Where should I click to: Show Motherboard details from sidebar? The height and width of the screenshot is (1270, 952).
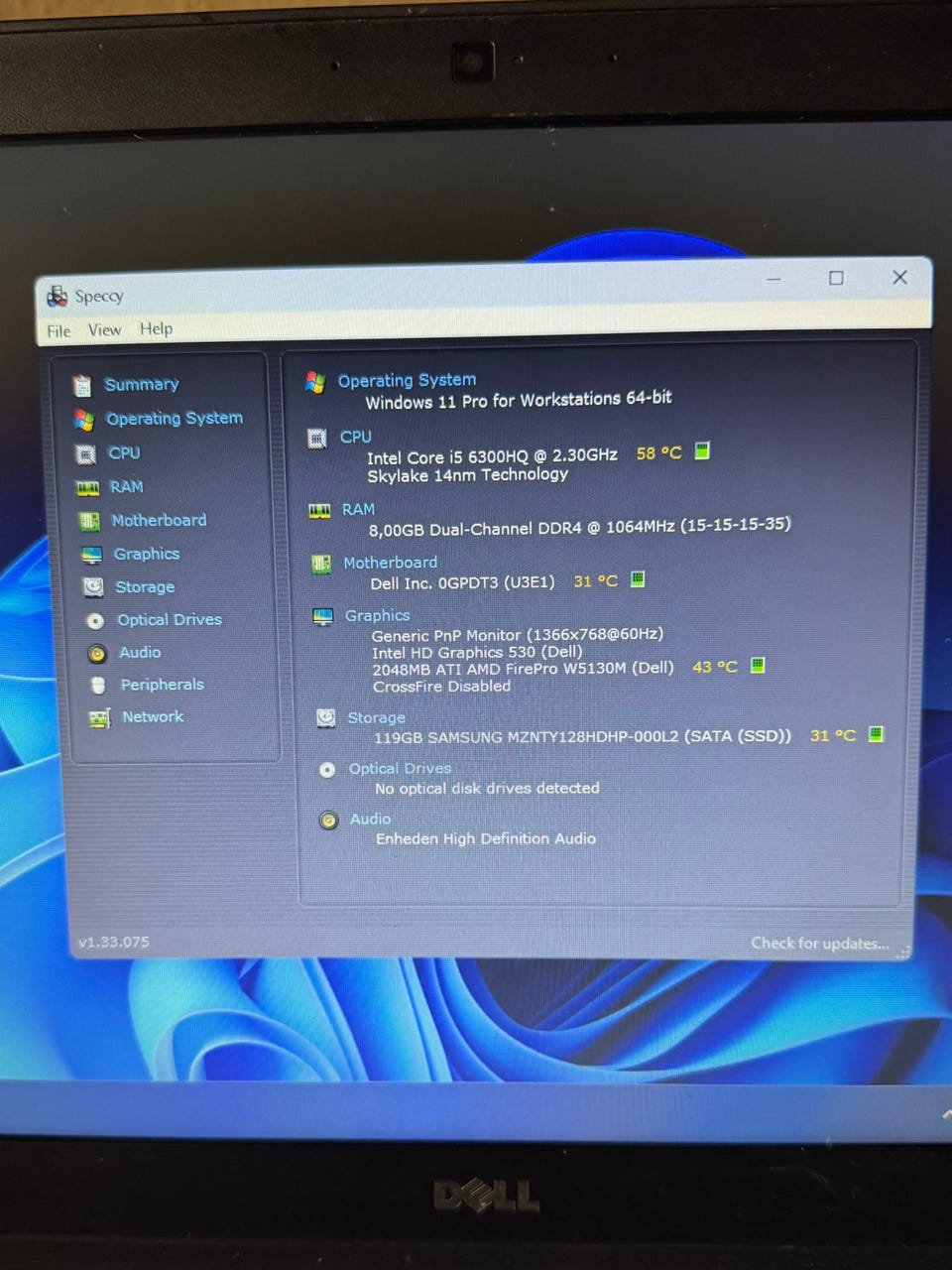click(x=159, y=520)
